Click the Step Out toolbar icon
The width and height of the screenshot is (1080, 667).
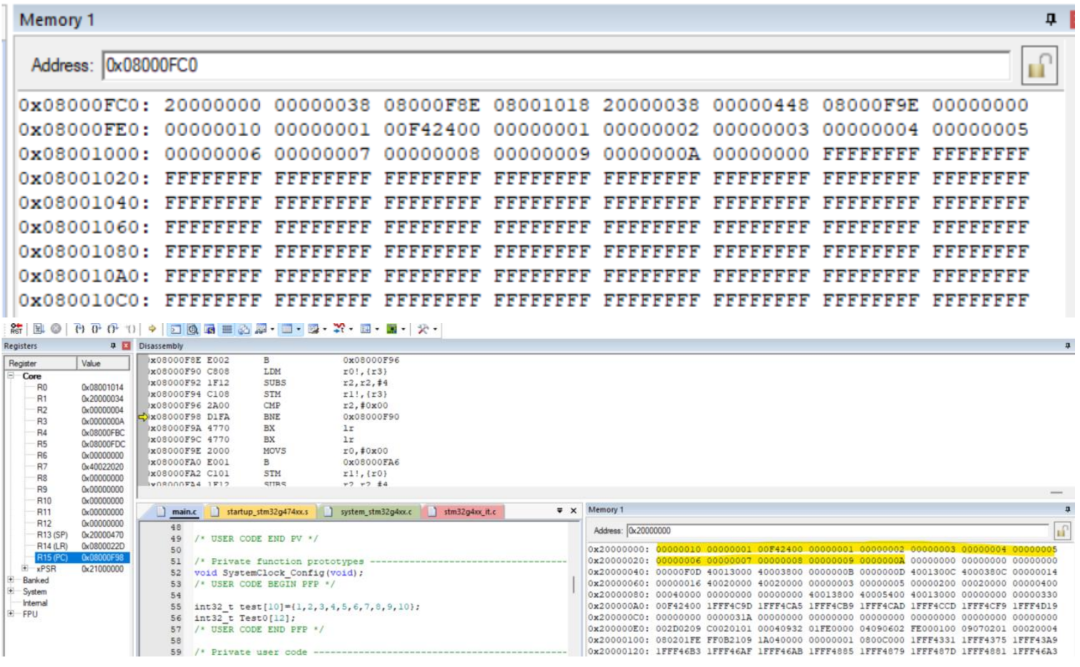pyautogui.click(x=112, y=329)
